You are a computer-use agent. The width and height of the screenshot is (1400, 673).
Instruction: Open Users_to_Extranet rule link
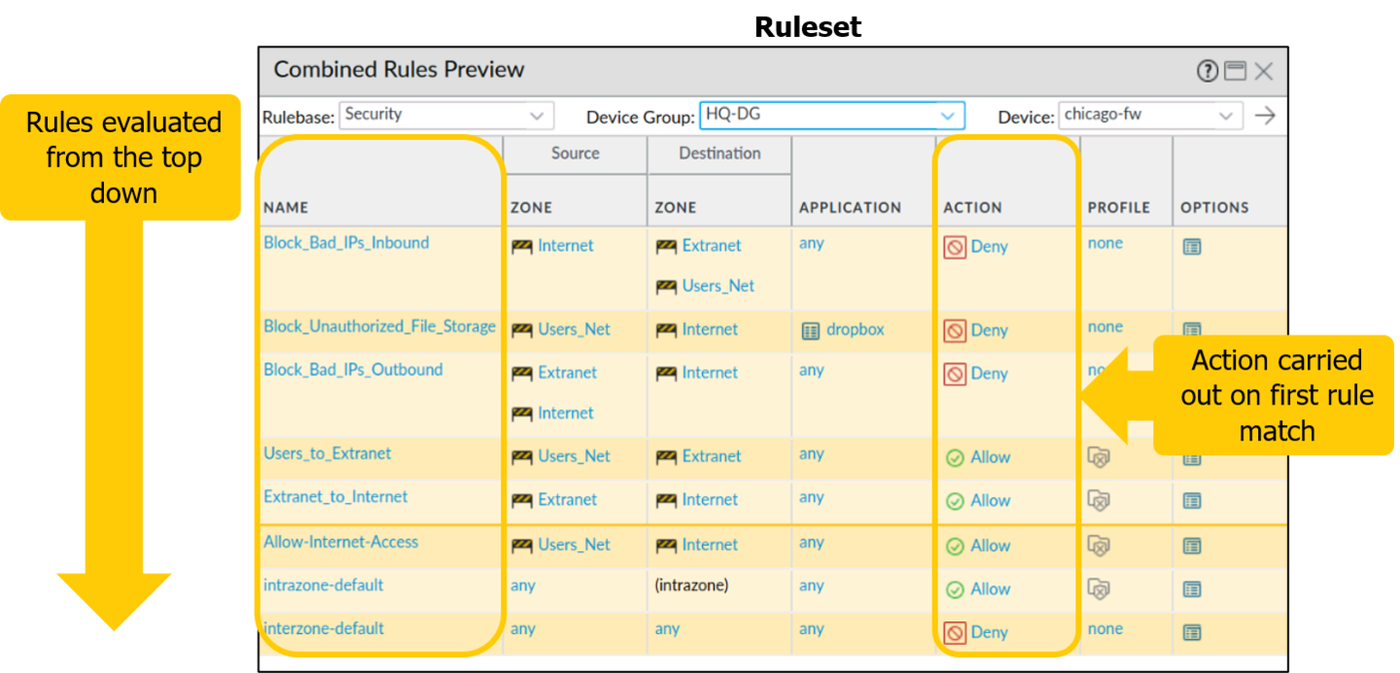tap(328, 453)
